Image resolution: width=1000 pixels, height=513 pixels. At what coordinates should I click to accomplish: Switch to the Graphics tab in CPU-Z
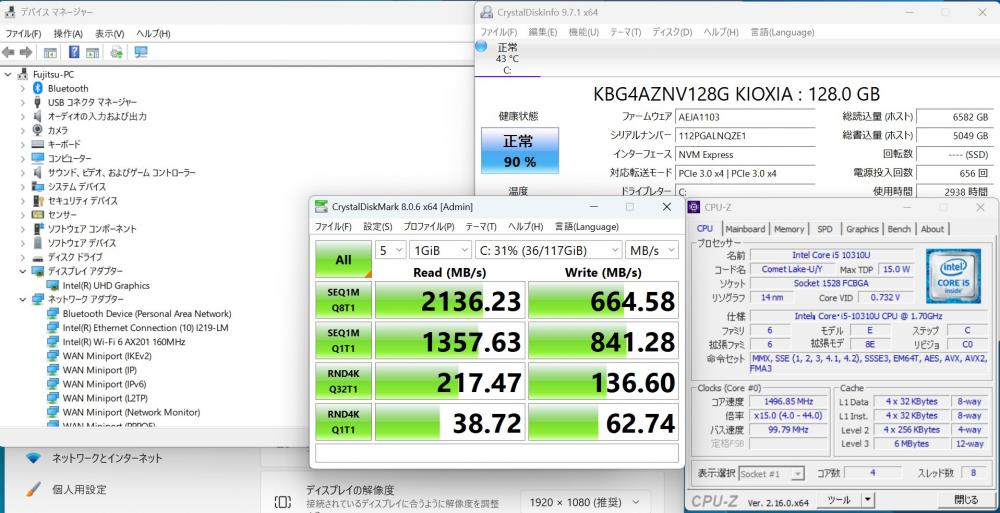[x=862, y=228]
